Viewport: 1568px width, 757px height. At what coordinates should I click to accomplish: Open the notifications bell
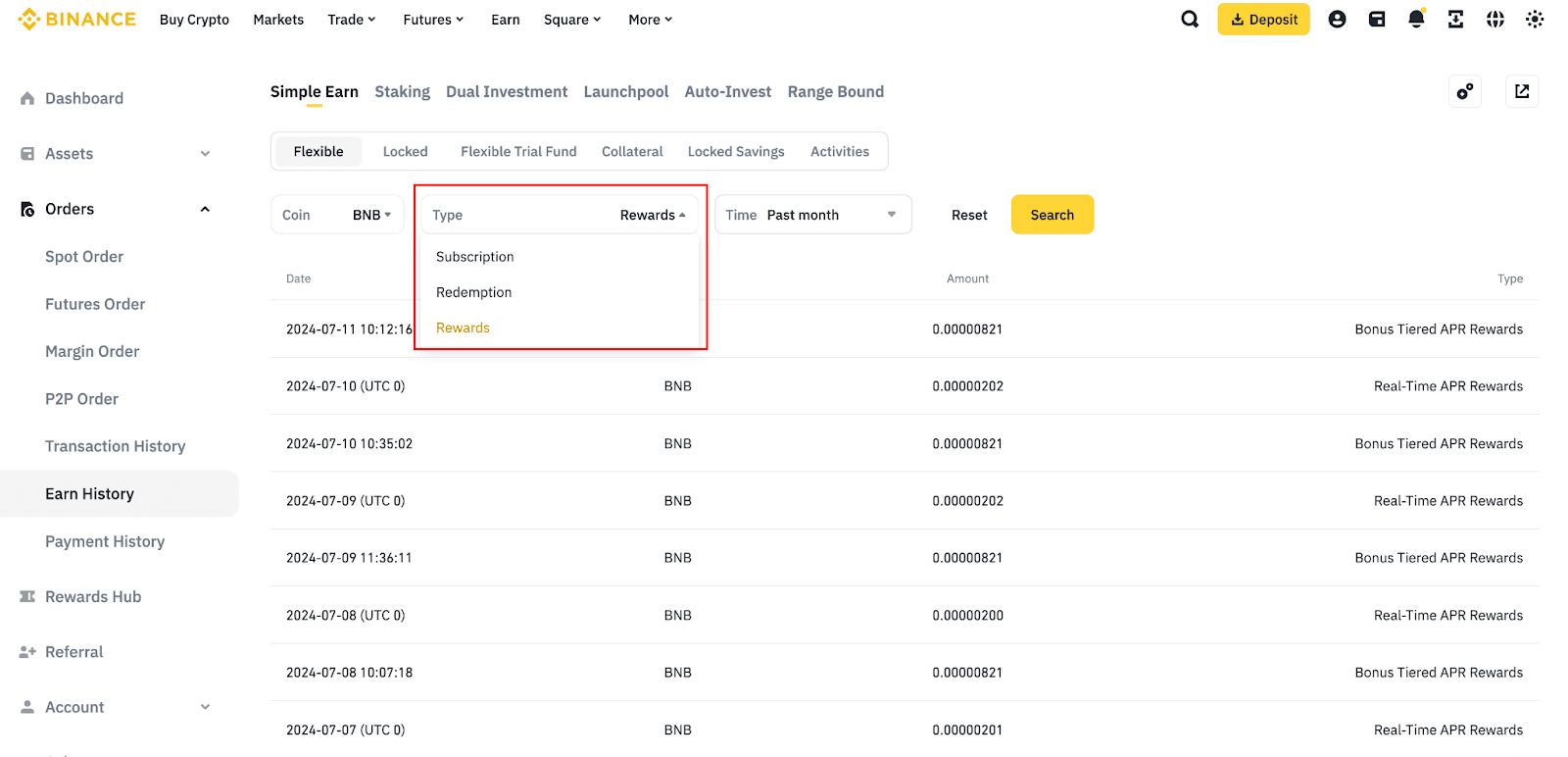pos(1416,20)
